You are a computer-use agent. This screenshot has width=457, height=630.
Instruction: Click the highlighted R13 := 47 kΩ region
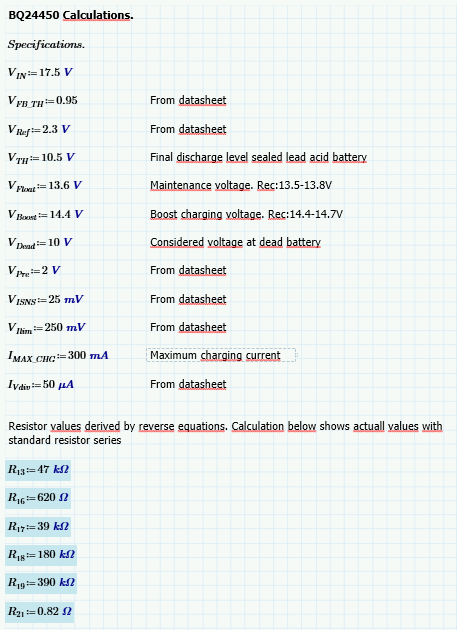[x=38, y=470]
